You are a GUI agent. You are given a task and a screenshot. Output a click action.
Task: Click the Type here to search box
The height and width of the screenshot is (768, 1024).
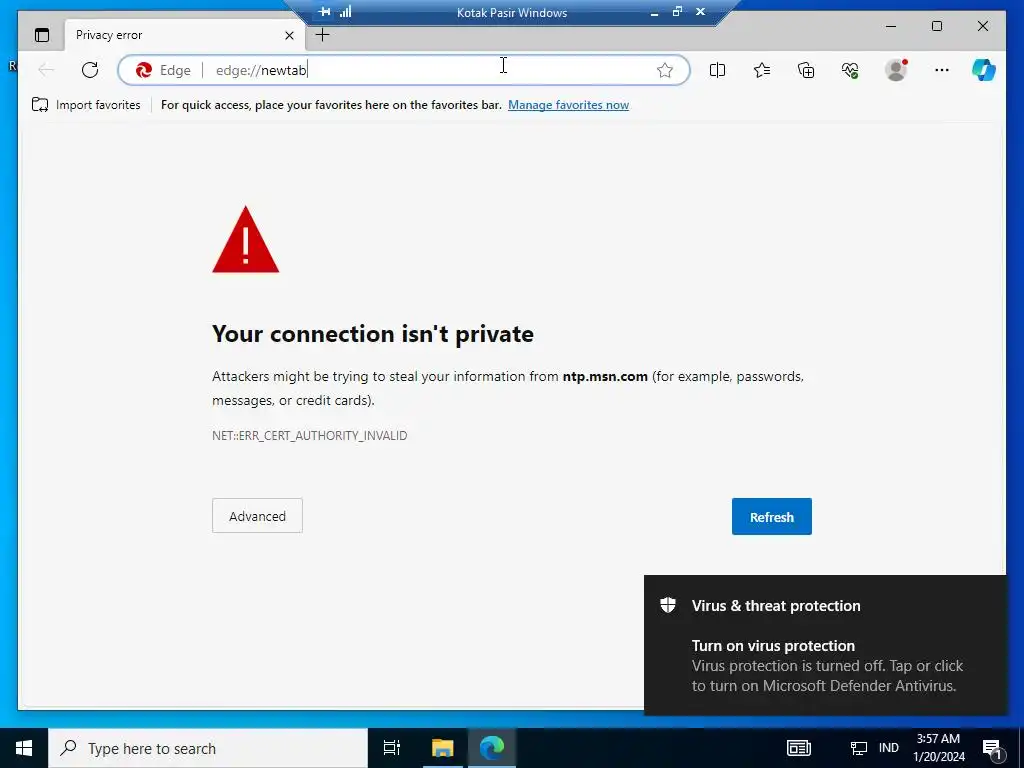[208, 748]
